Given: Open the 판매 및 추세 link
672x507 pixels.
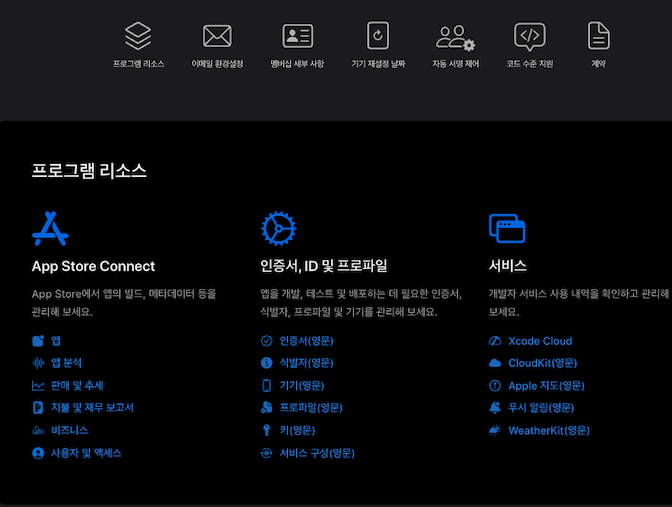Looking at the screenshot, I should 77,385.
